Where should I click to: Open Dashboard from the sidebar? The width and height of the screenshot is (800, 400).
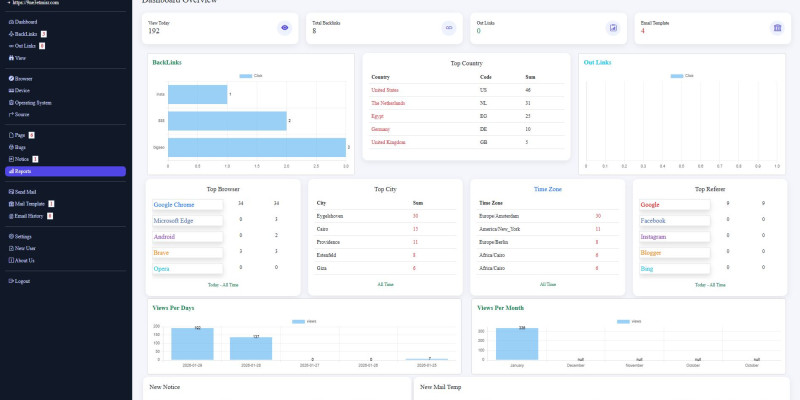click(x=26, y=21)
